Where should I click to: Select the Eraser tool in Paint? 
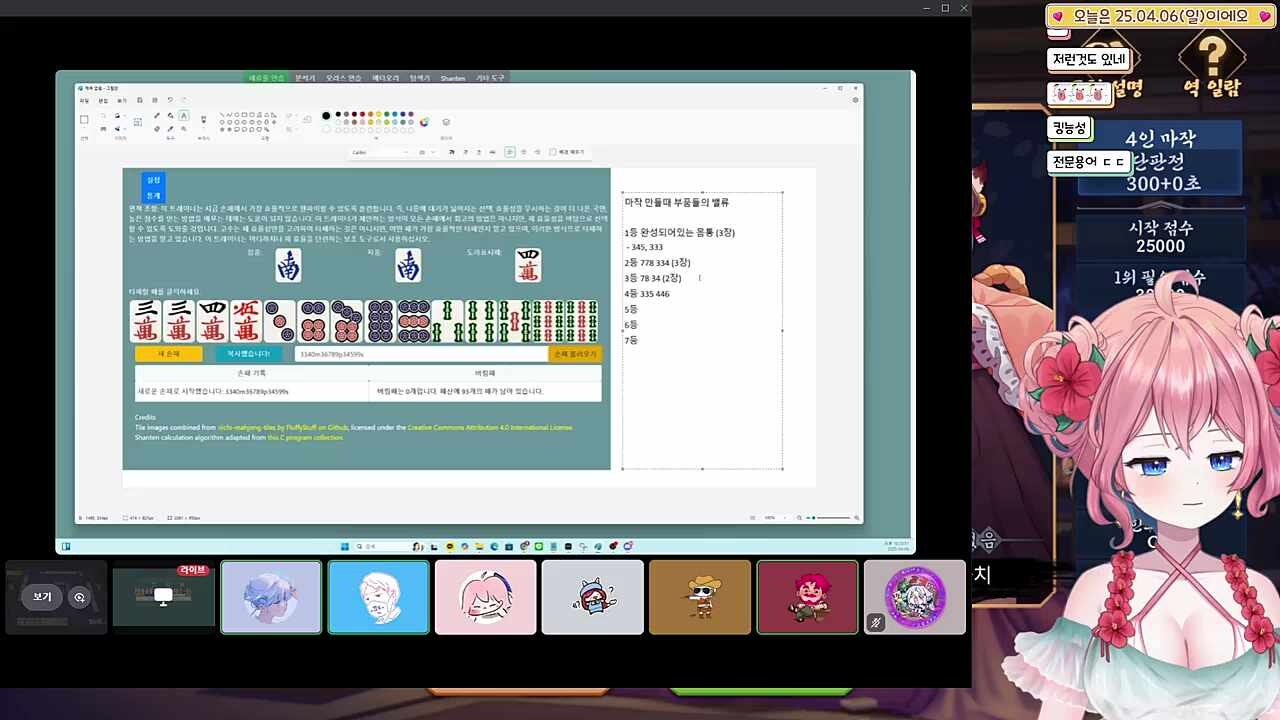(x=157, y=129)
